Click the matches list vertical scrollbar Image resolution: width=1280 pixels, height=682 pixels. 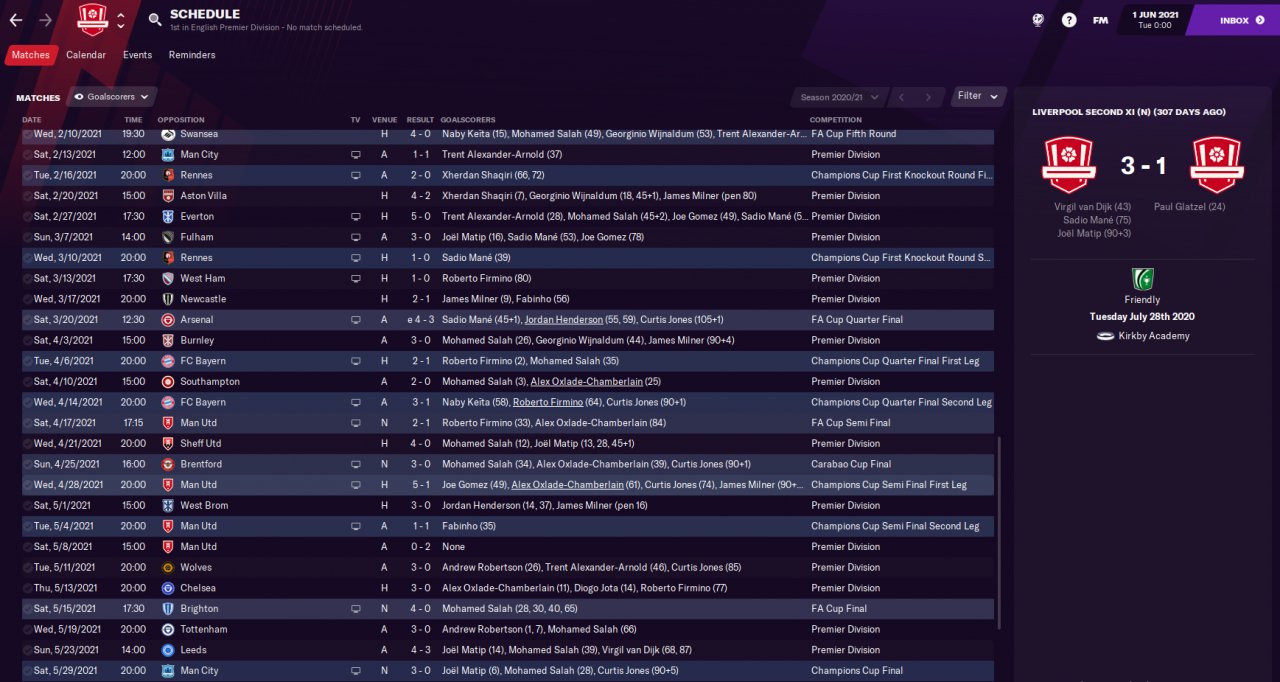tap(998, 533)
